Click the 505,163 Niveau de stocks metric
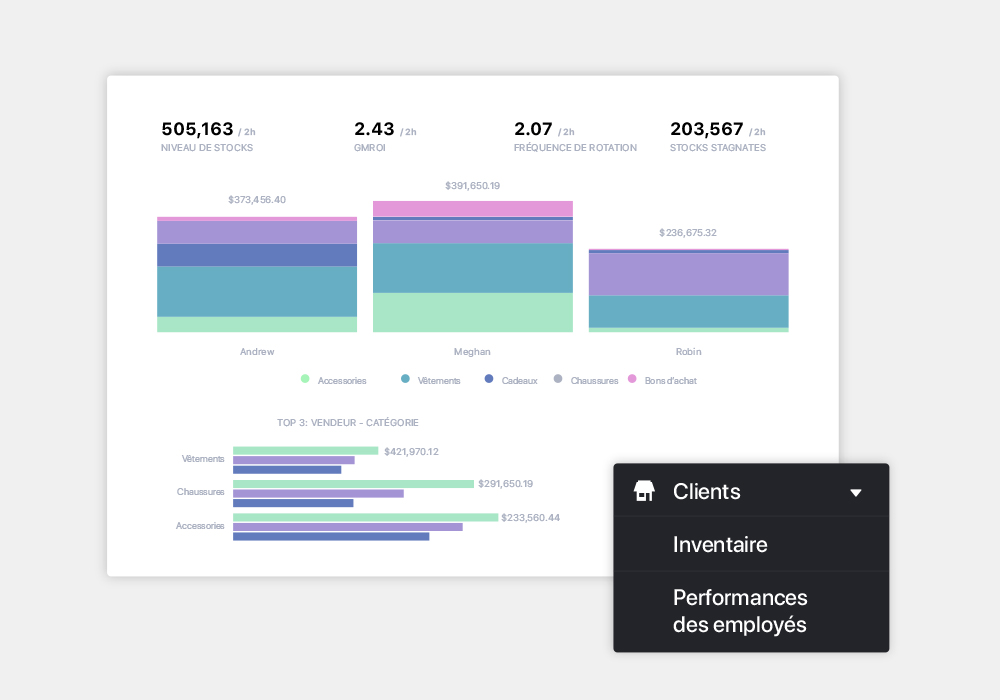 (197, 129)
